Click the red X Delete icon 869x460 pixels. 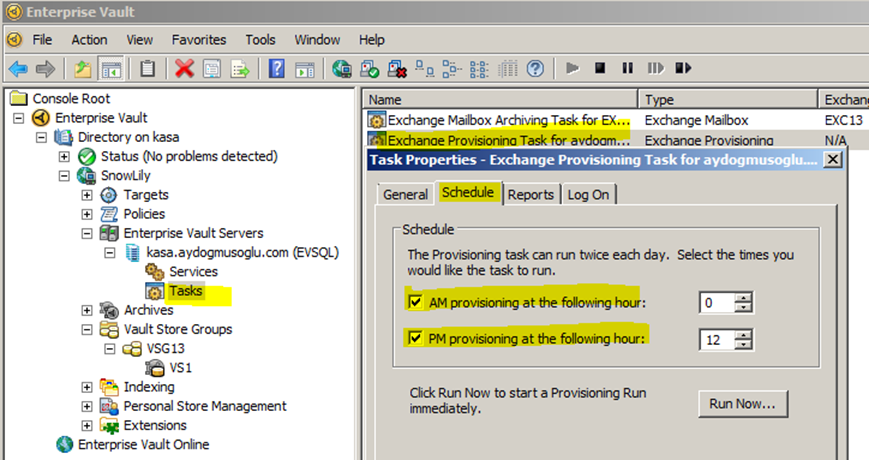(x=185, y=69)
